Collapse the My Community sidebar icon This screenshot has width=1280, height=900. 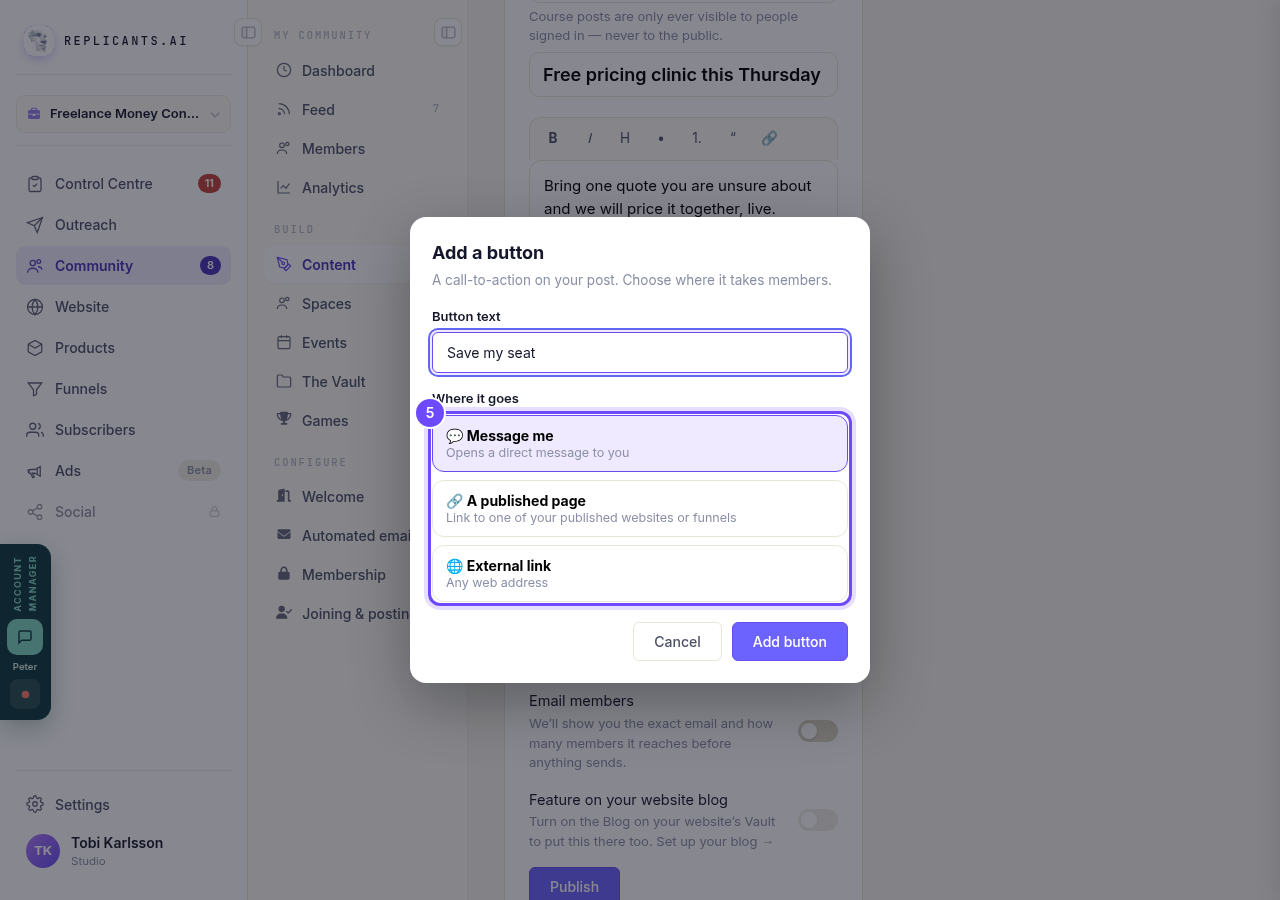click(448, 32)
